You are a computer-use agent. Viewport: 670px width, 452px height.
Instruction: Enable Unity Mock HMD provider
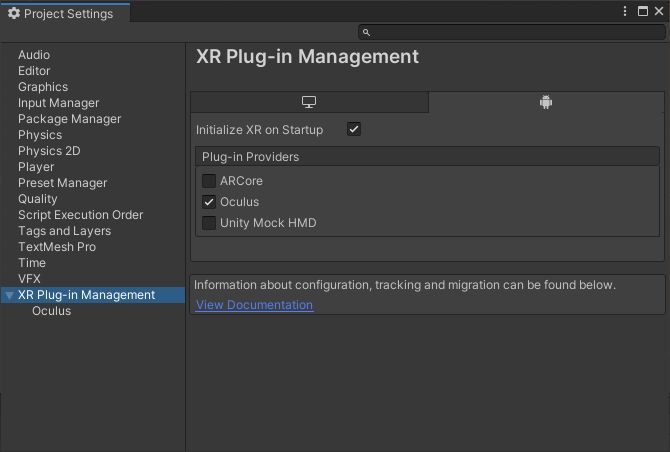(209, 223)
